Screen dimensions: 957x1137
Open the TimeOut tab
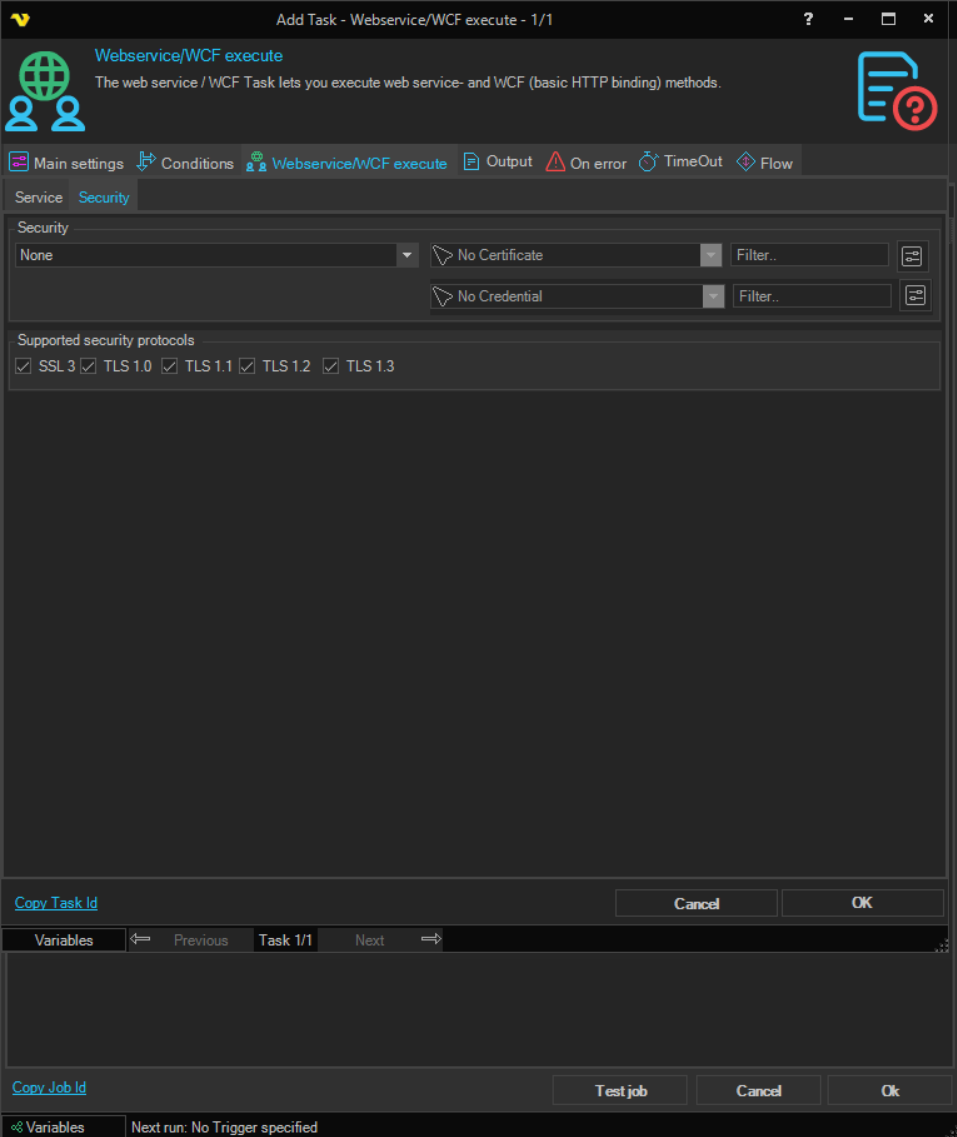(x=681, y=162)
